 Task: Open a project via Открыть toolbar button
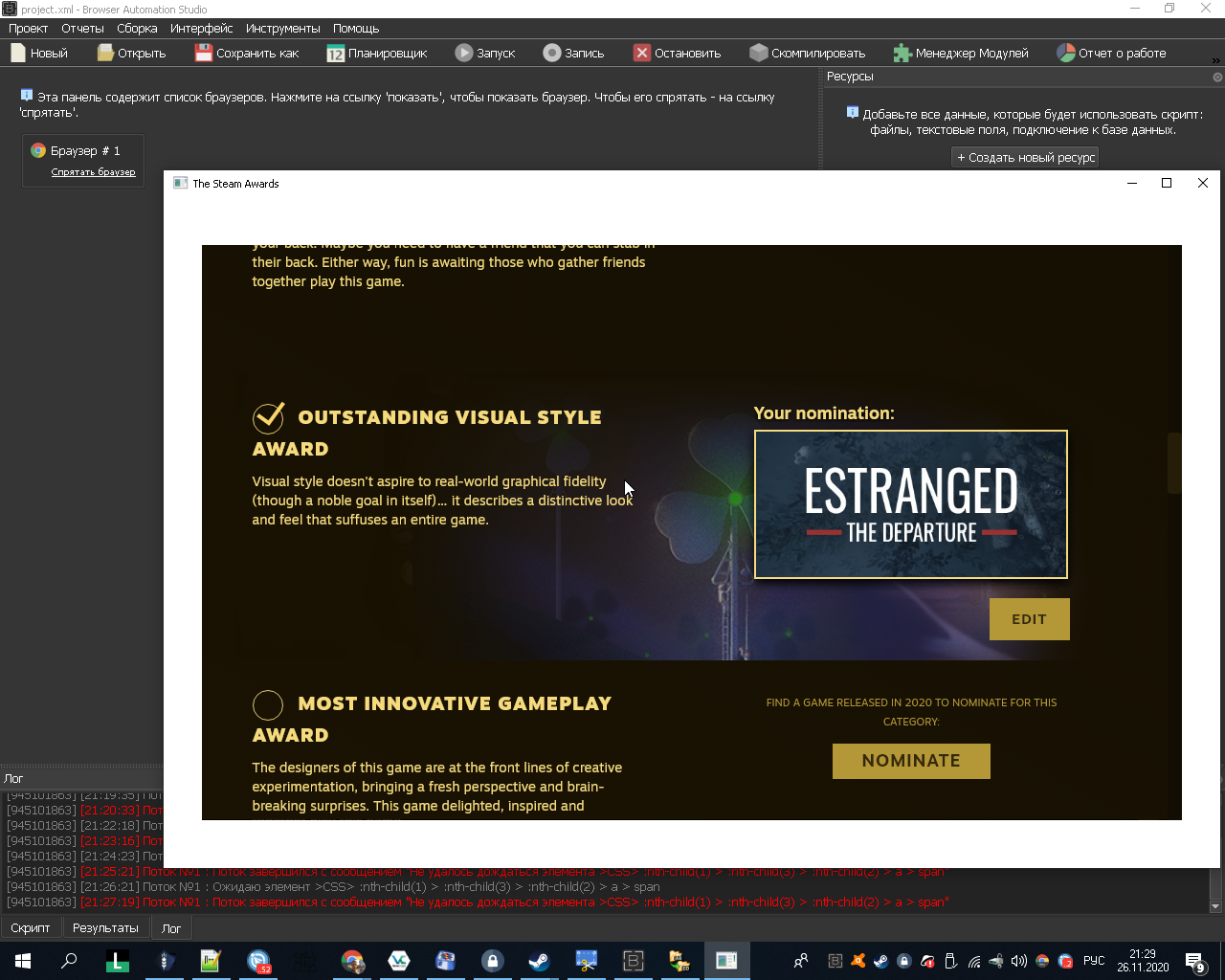tap(132, 53)
